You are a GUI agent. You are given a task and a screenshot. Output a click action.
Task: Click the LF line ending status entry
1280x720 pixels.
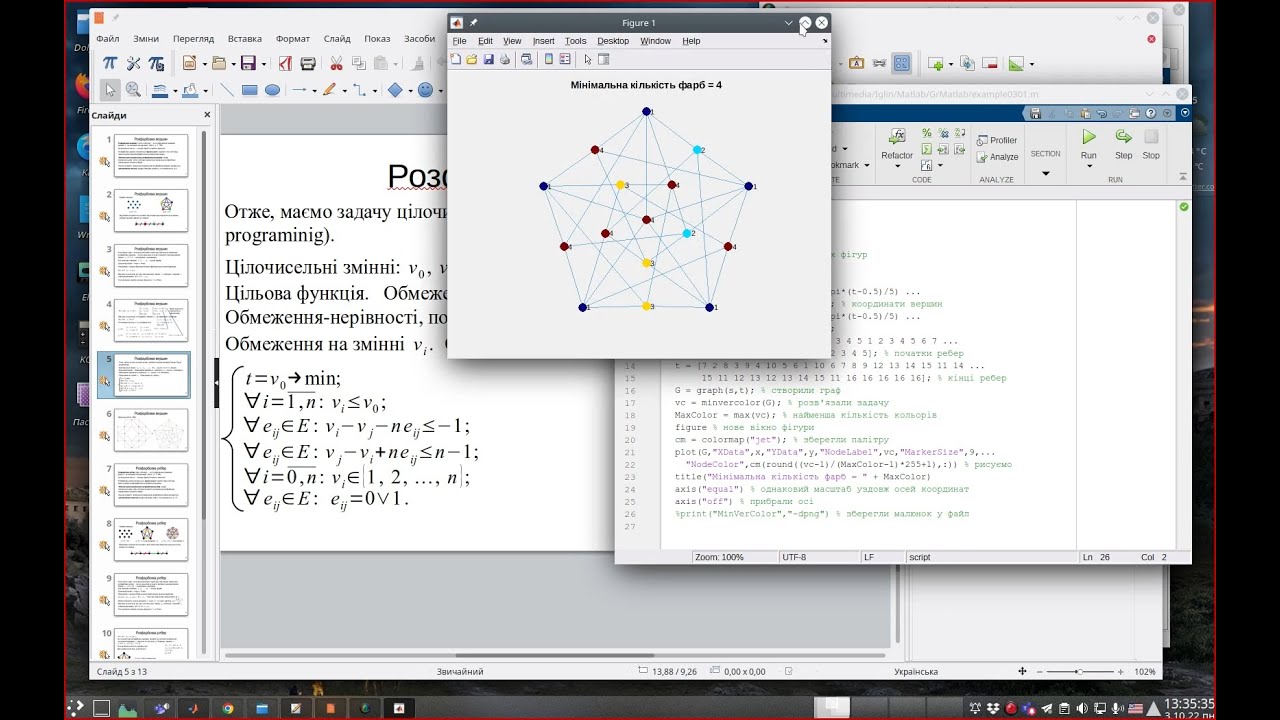[869, 557]
